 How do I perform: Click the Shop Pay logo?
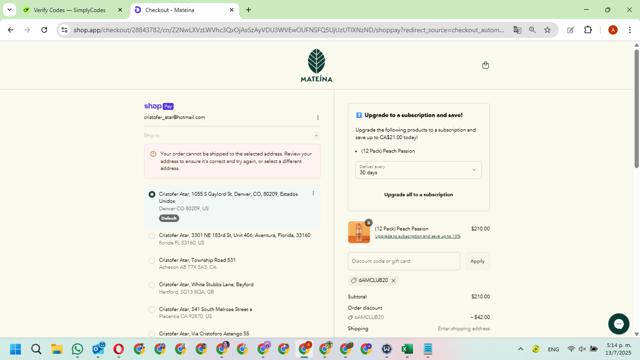tap(159, 106)
